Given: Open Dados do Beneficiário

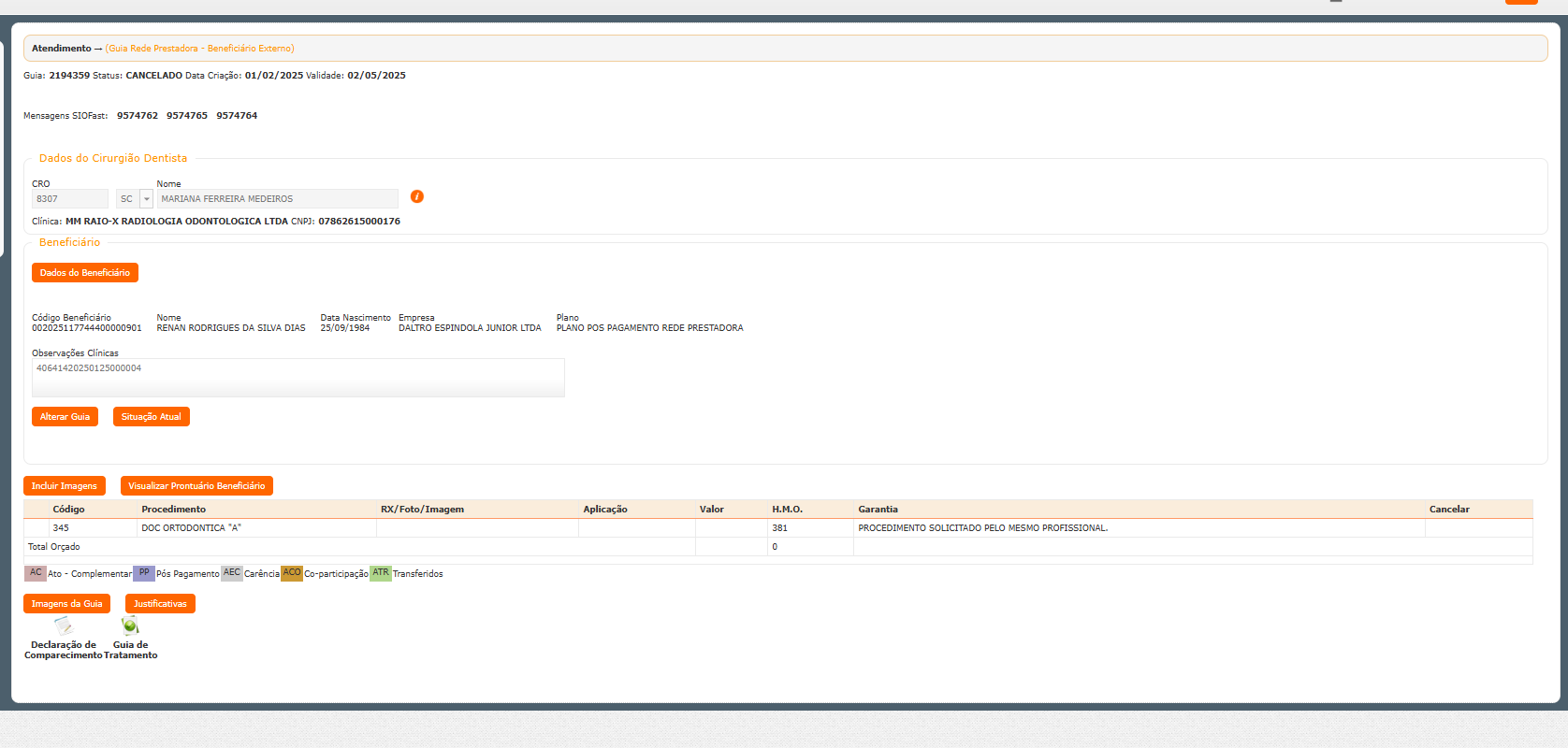Looking at the screenshot, I should pos(85,273).
